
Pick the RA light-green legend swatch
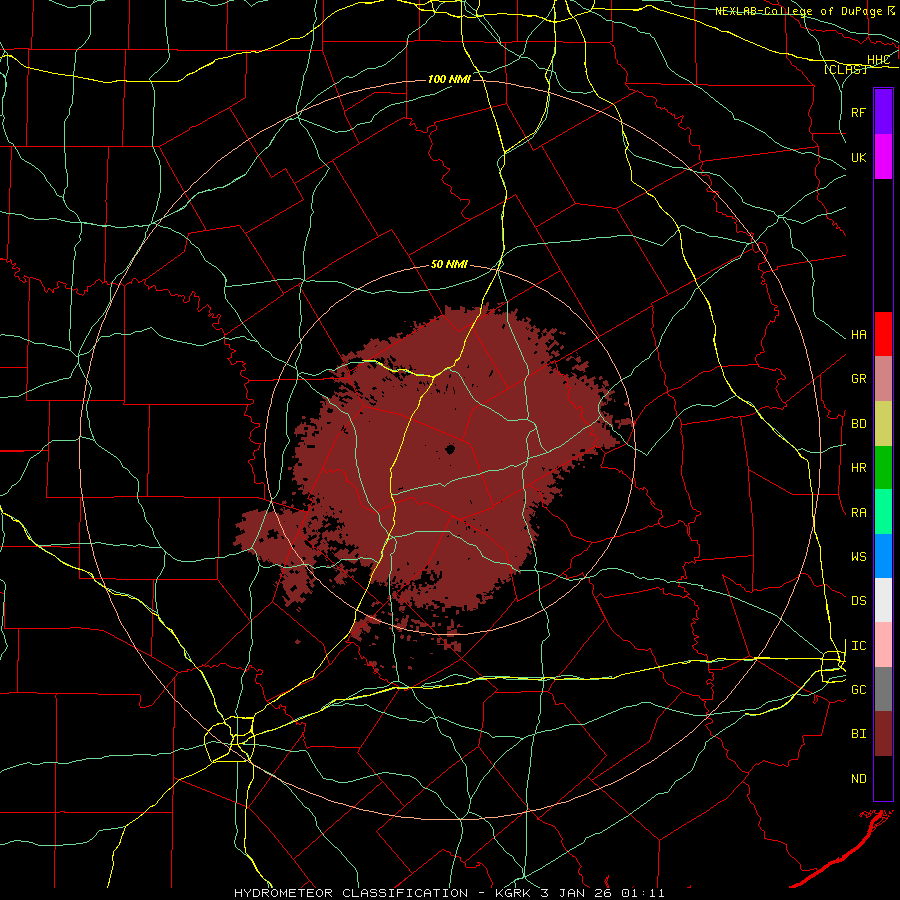pyautogui.click(x=883, y=512)
